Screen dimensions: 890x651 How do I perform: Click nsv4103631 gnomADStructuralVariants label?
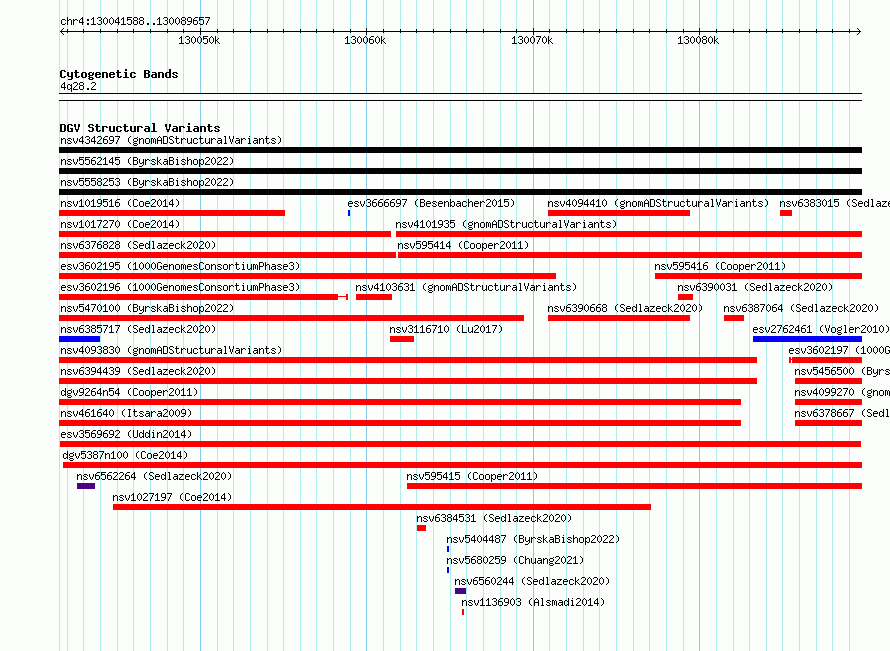pos(466,287)
